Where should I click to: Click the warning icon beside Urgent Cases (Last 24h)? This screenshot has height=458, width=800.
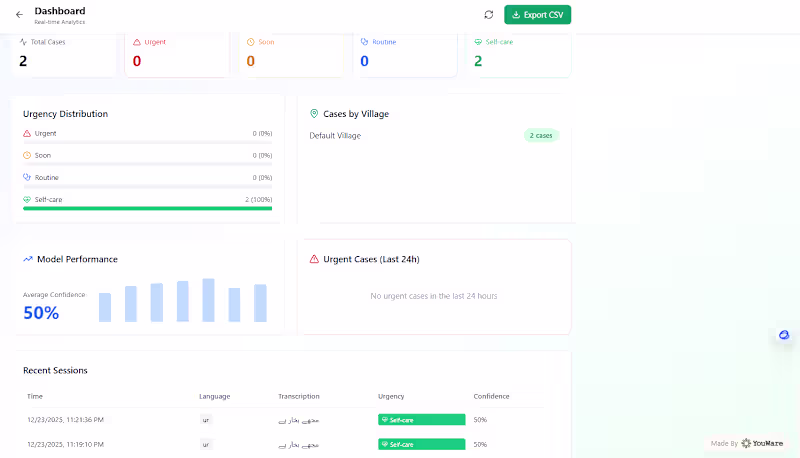(314, 259)
